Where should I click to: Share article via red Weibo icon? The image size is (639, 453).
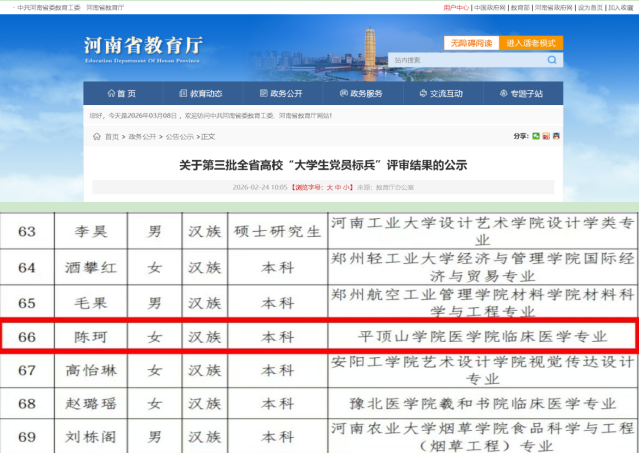545,136
